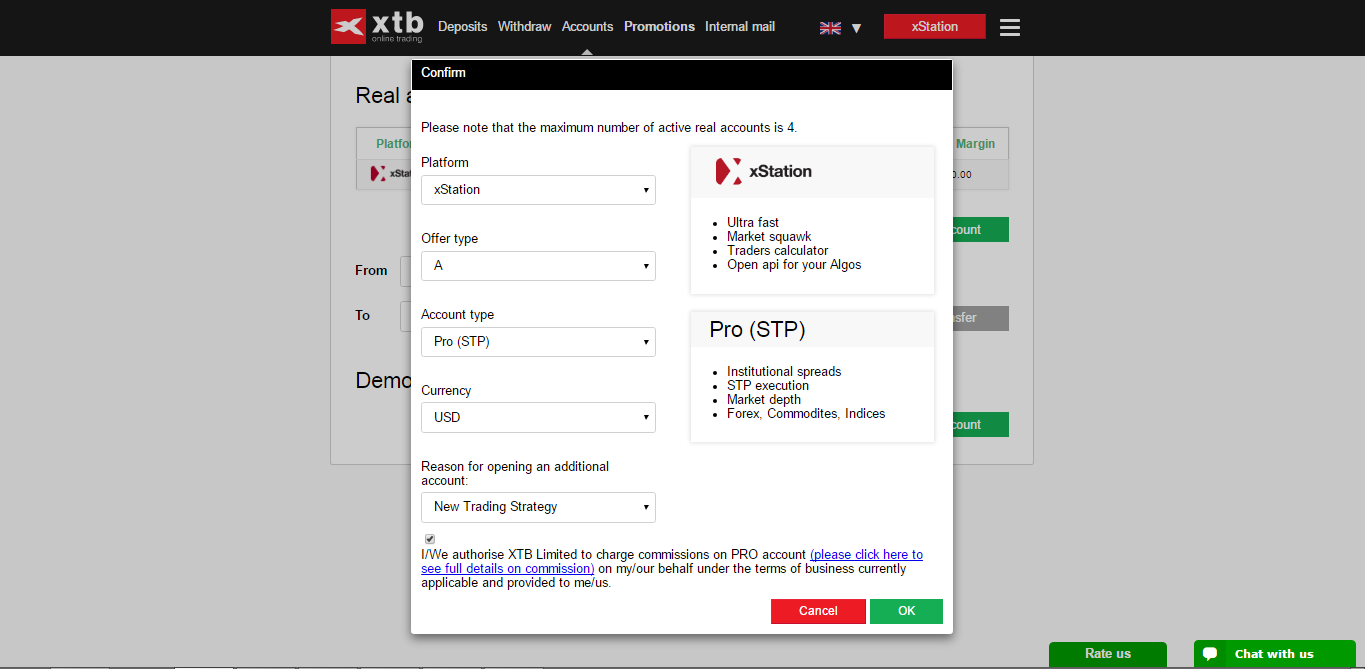Click the 'To' label on background page
The image size is (1365, 669).
(362, 316)
